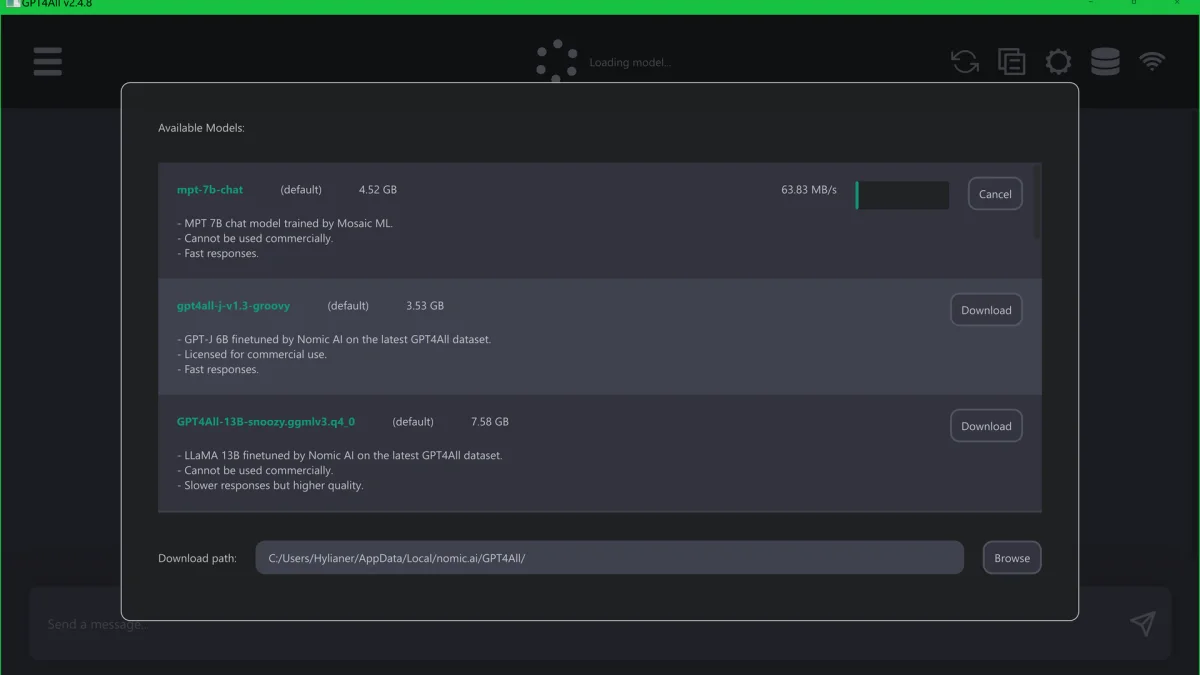Open the database LocalDocs icon

[x=1105, y=62]
